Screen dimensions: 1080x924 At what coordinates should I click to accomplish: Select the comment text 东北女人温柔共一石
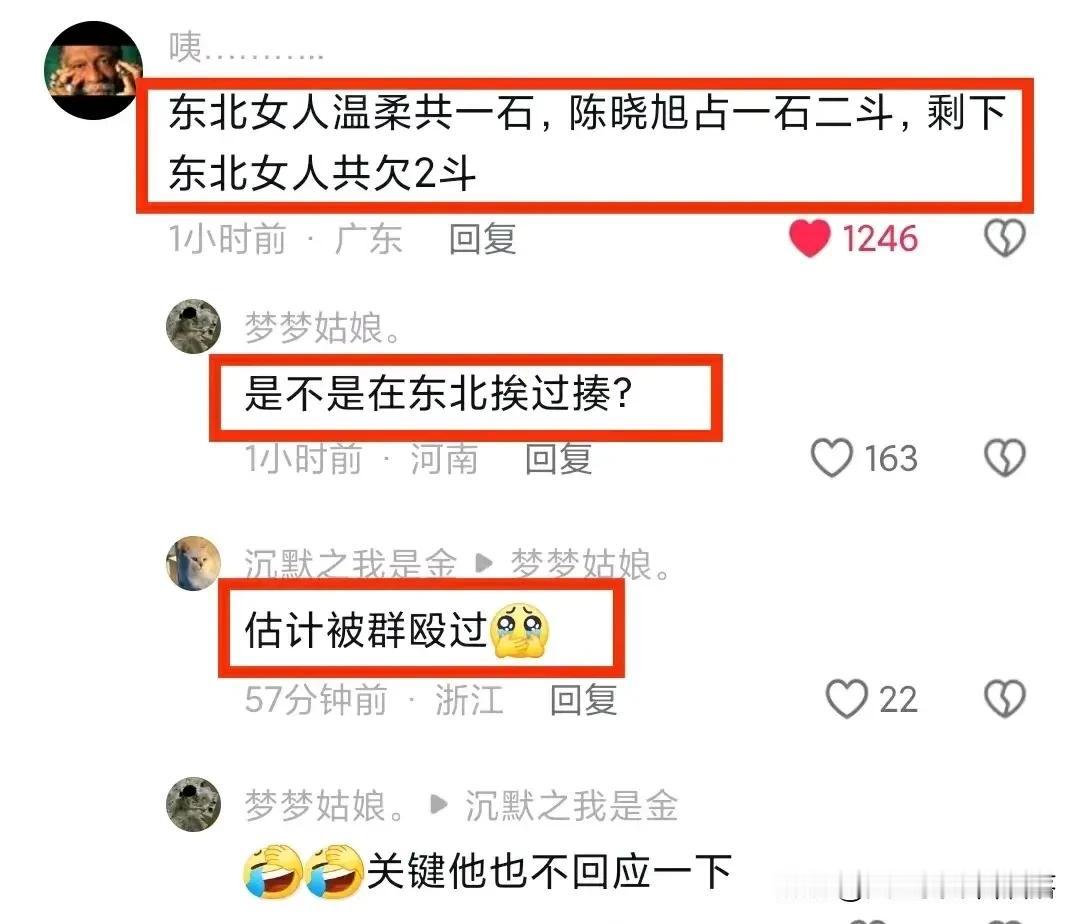click(351, 113)
